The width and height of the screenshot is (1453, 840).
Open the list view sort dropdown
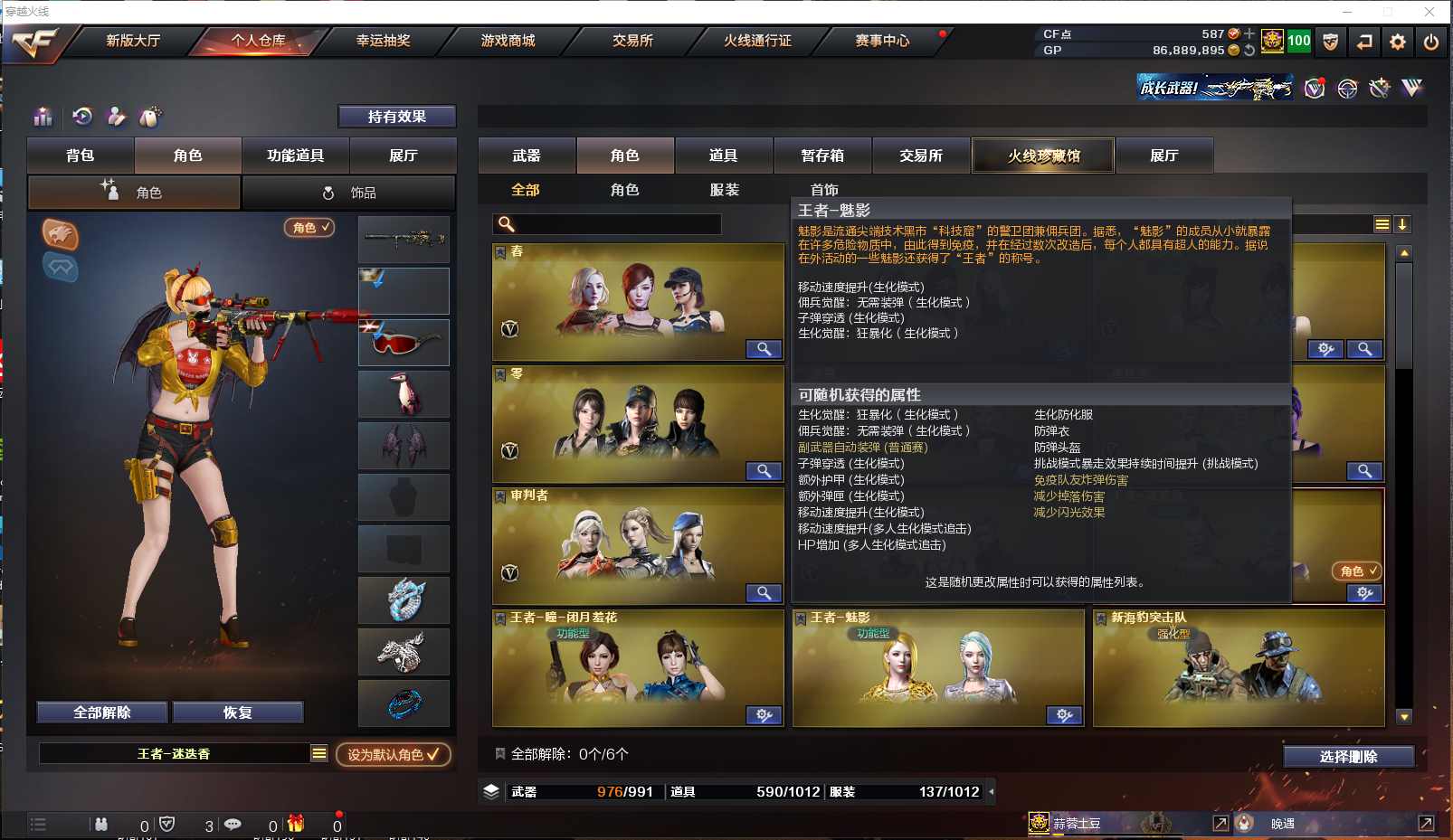(x=1382, y=224)
